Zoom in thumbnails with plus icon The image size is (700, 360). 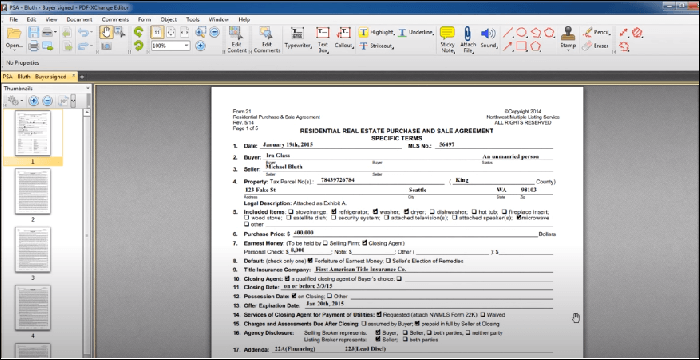click(33, 101)
